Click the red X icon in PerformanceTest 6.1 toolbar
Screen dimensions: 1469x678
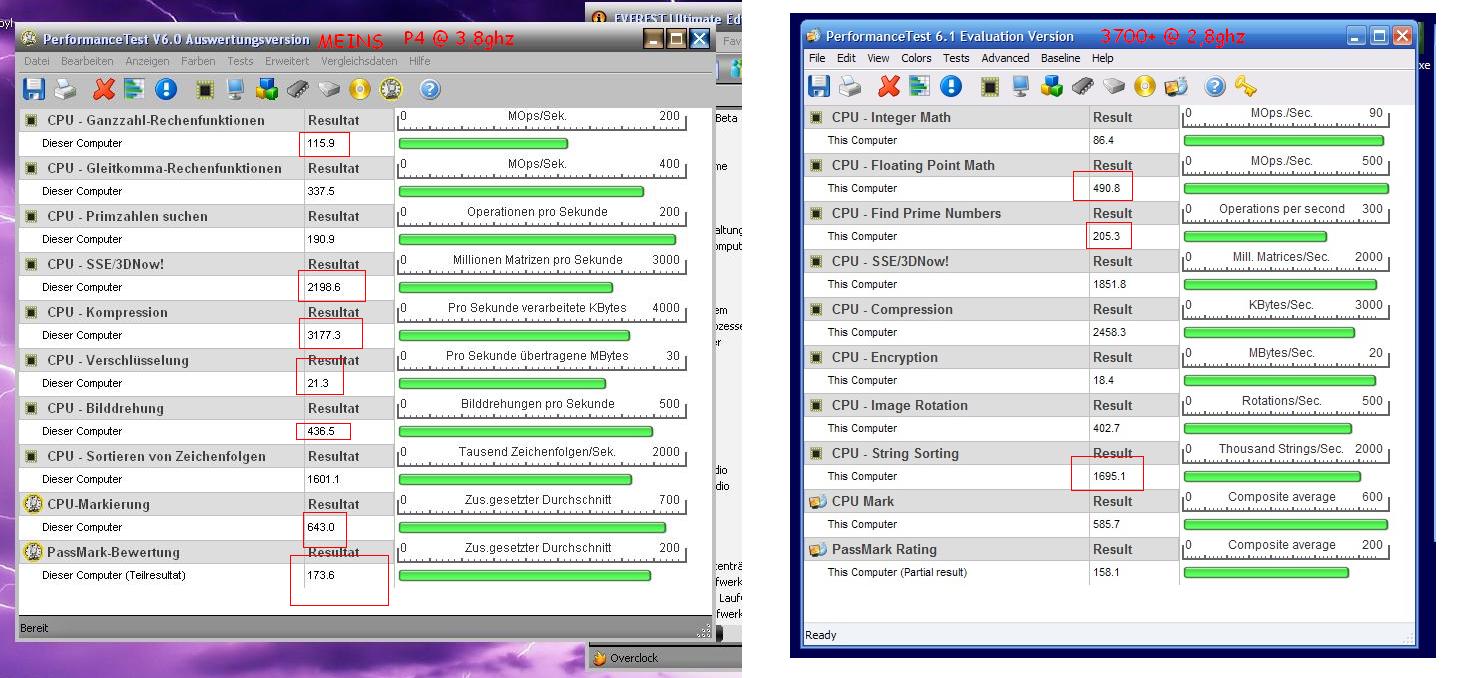pyautogui.click(x=889, y=86)
